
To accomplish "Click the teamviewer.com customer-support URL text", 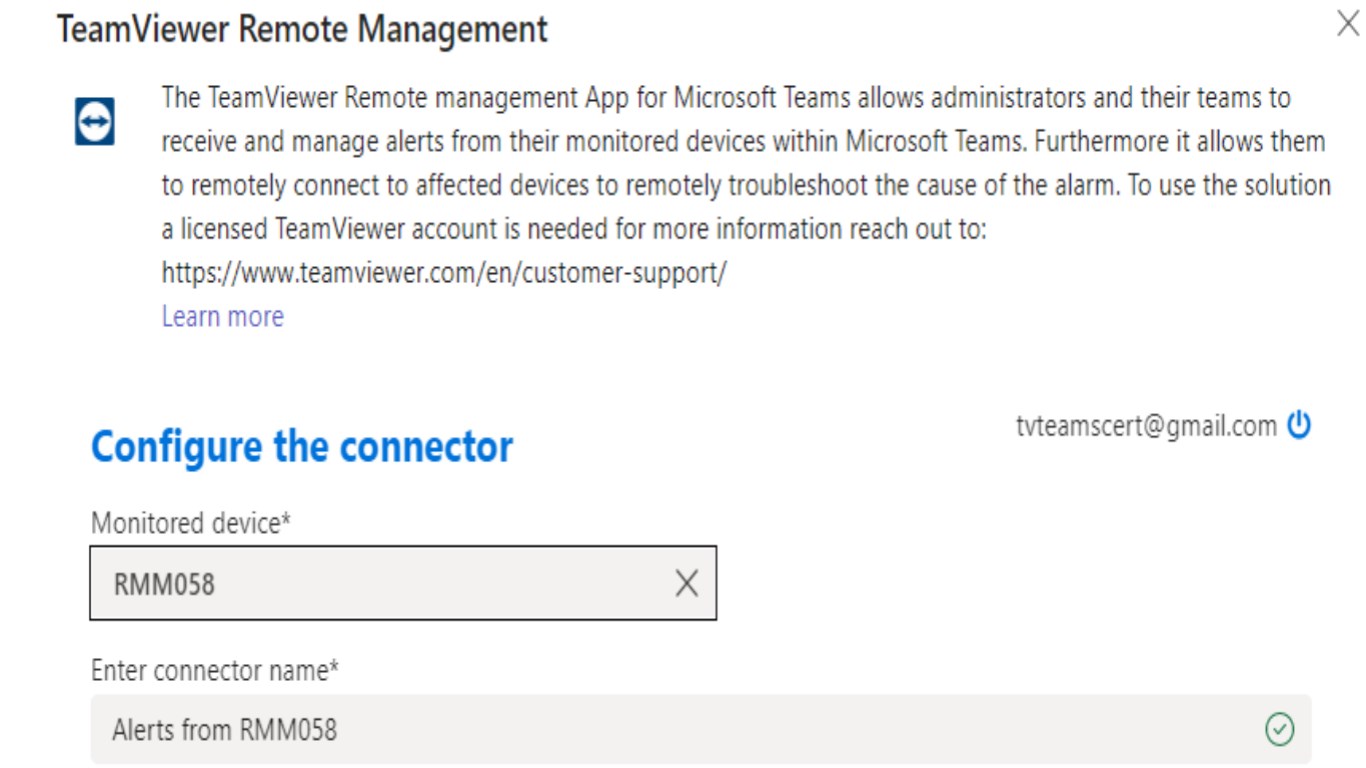I will [444, 273].
